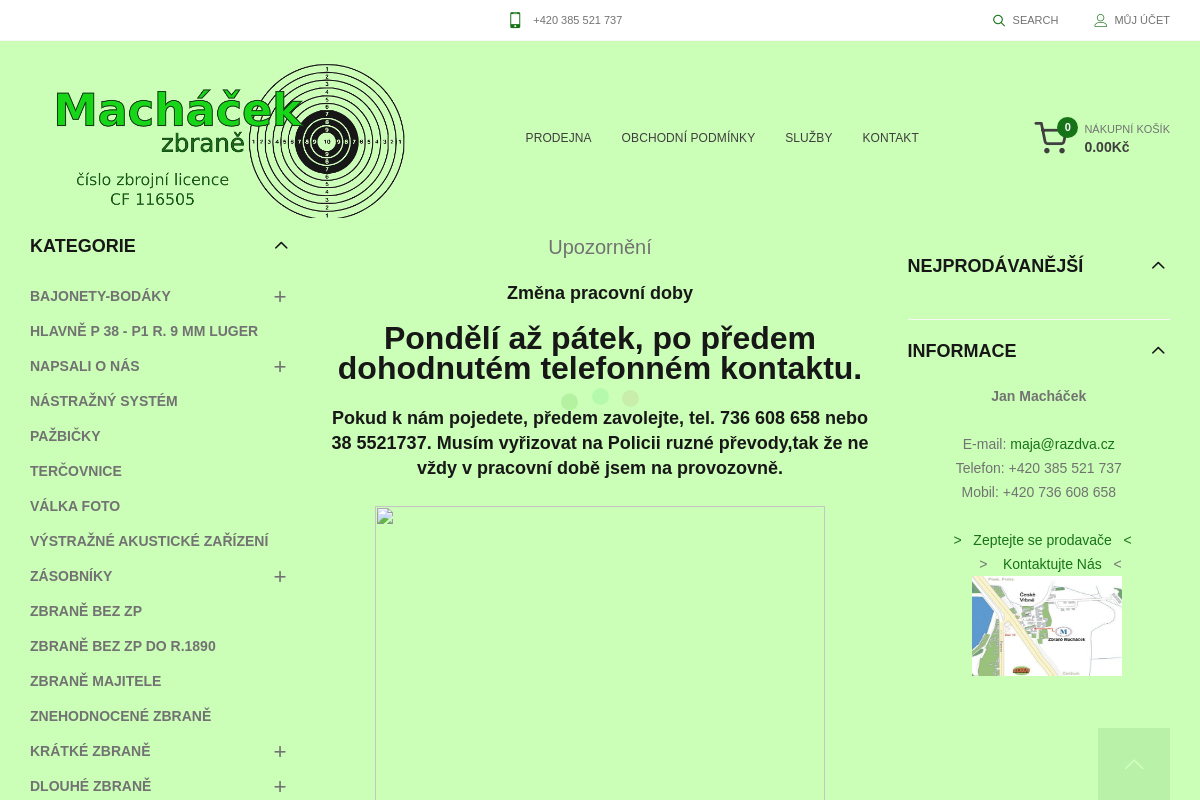The image size is (1200, 800).
Task: Expand the Bajonety-Bodáky category
Action: (280, 297)
